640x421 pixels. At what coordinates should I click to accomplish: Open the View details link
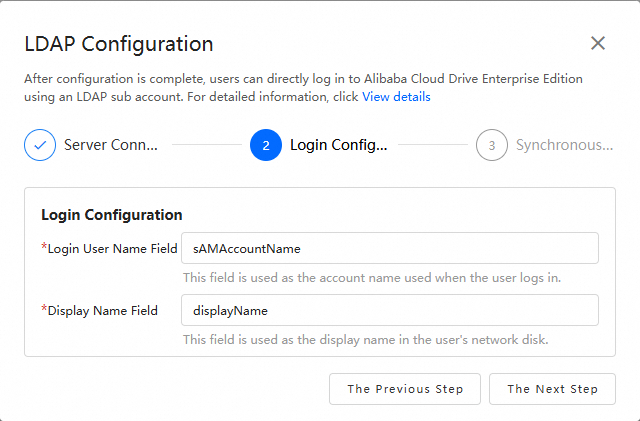[x=396, y=97]
